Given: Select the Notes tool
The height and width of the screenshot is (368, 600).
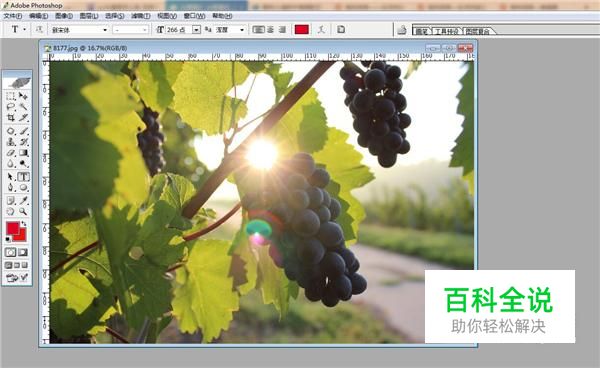Looking at the screenshot, I should [11, 200].
